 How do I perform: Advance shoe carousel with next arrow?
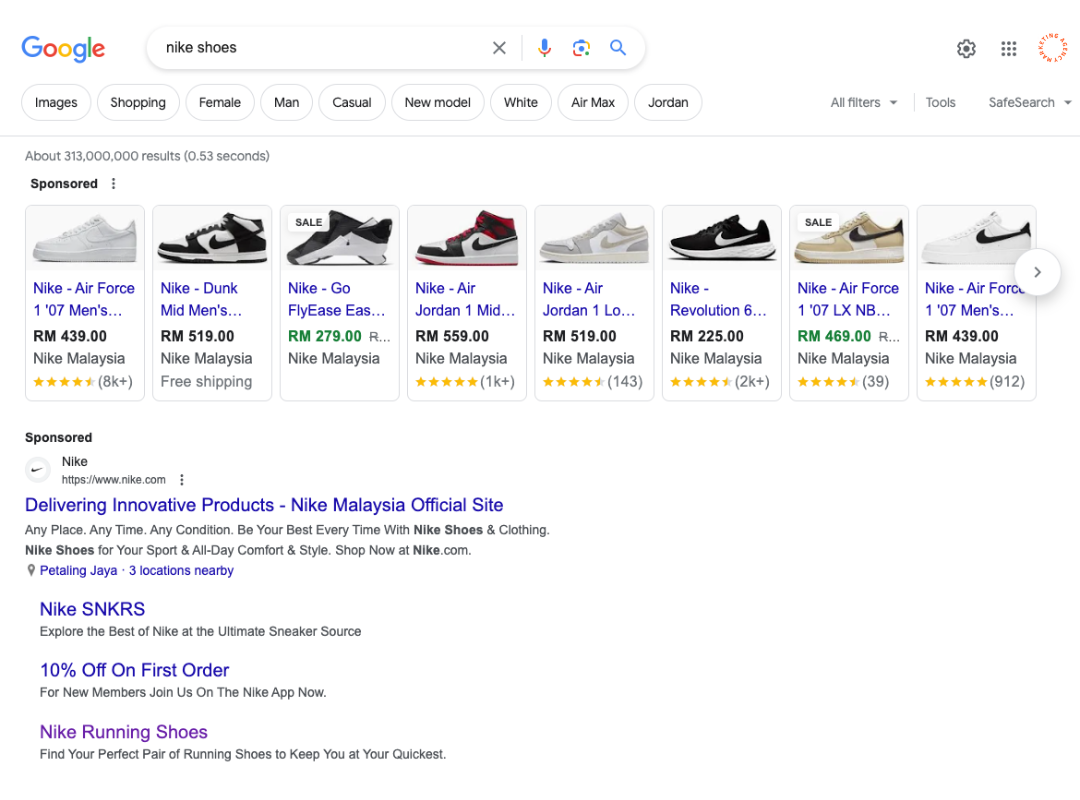[x=1037, y=272]
